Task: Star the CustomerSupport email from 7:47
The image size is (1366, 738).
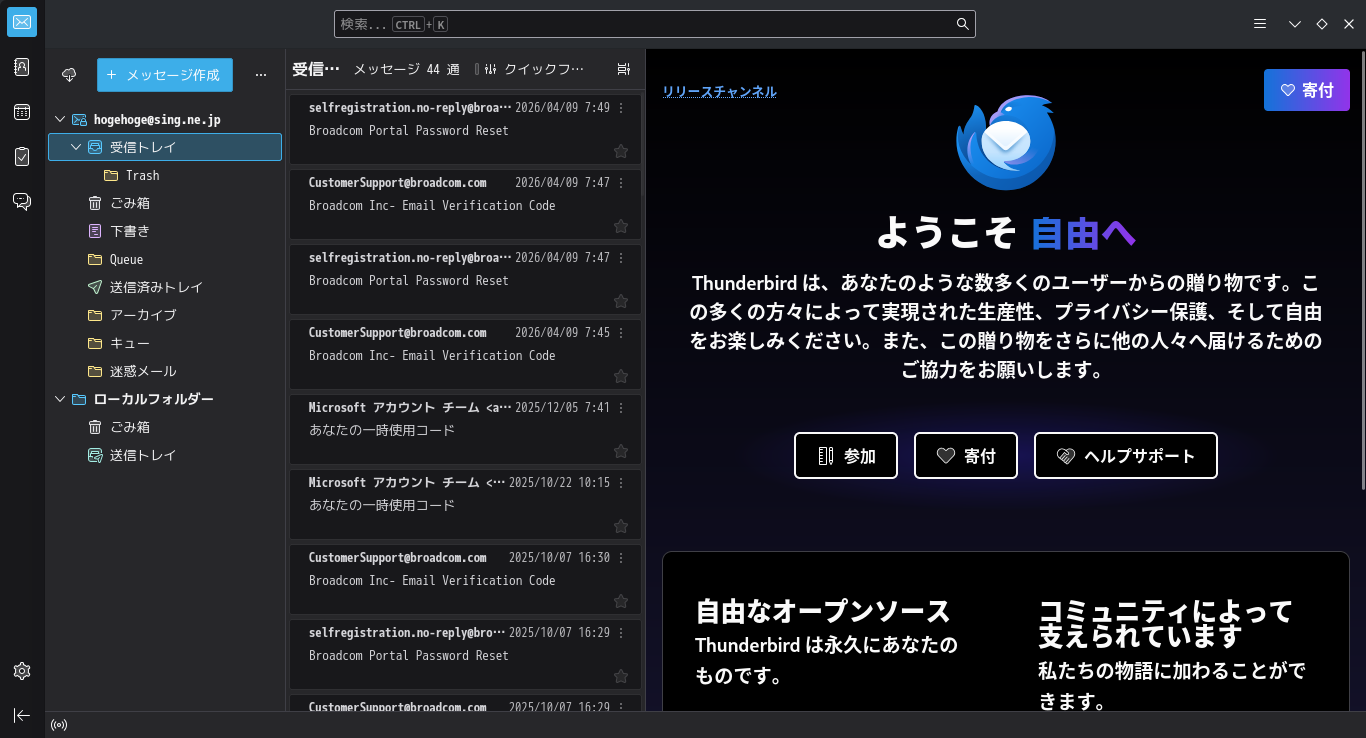Action: 621,226
